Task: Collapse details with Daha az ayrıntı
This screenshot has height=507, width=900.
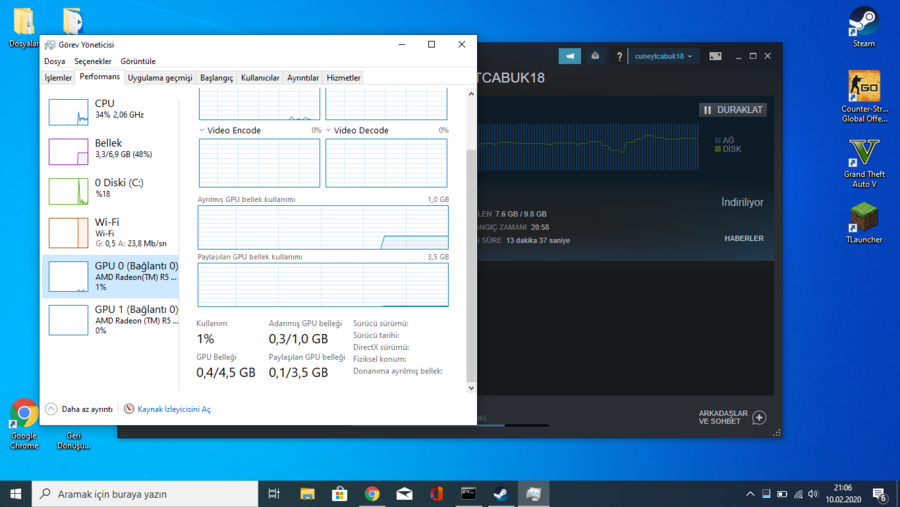Action: [79, 409]
